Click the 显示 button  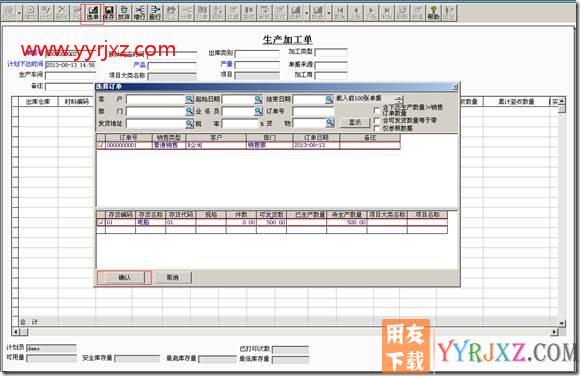pos(355,122)
